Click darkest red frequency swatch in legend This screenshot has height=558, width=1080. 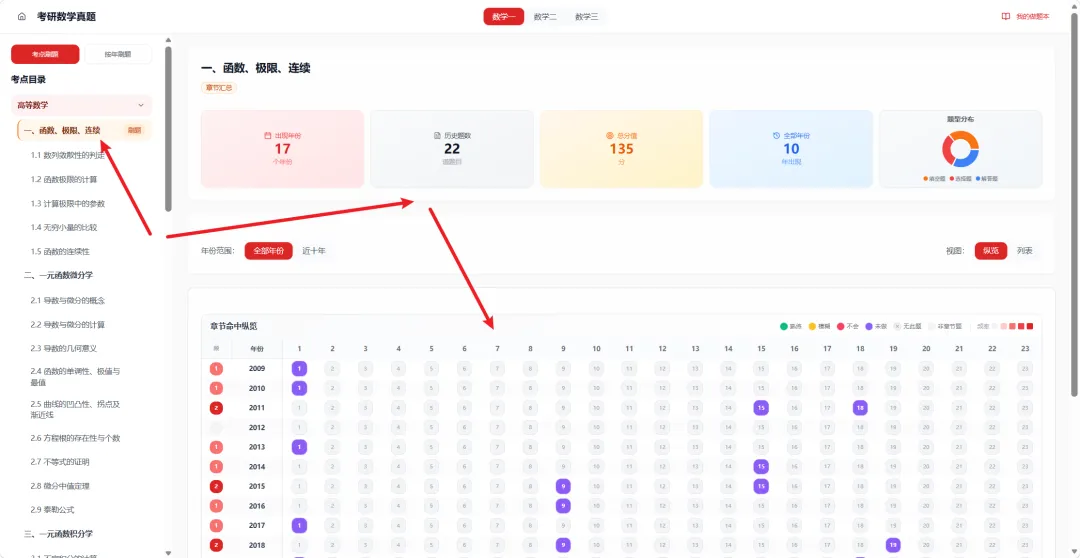click(x=1030, y=327)
